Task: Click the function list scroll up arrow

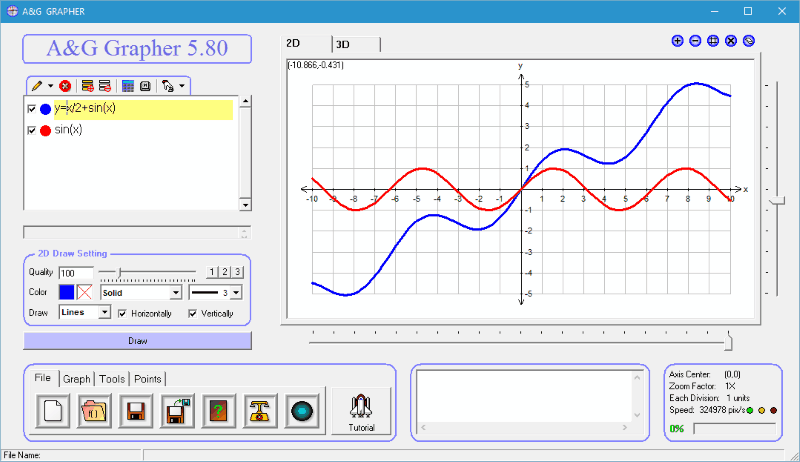Action: click(x=245, y=101)
